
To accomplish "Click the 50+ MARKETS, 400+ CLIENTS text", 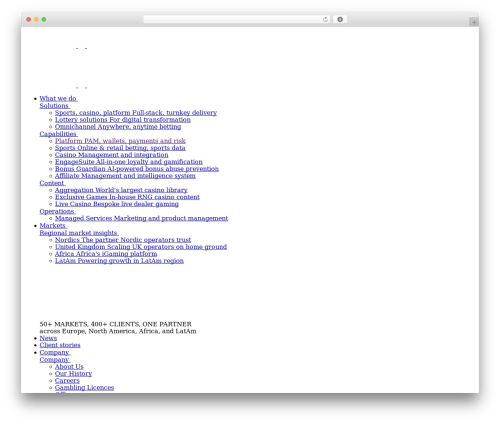I will point(115,324).
